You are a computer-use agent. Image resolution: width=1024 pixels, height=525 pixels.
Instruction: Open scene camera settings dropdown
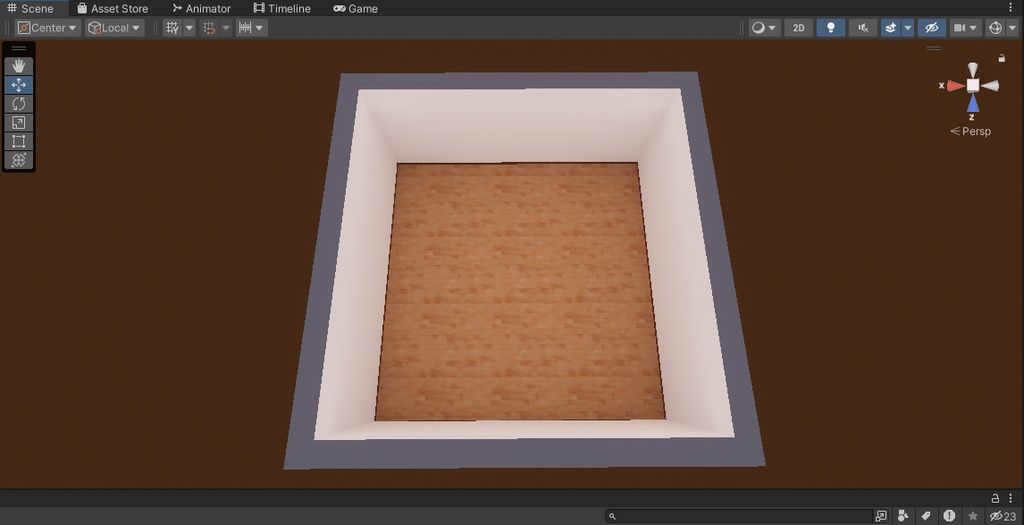point(966,28)
